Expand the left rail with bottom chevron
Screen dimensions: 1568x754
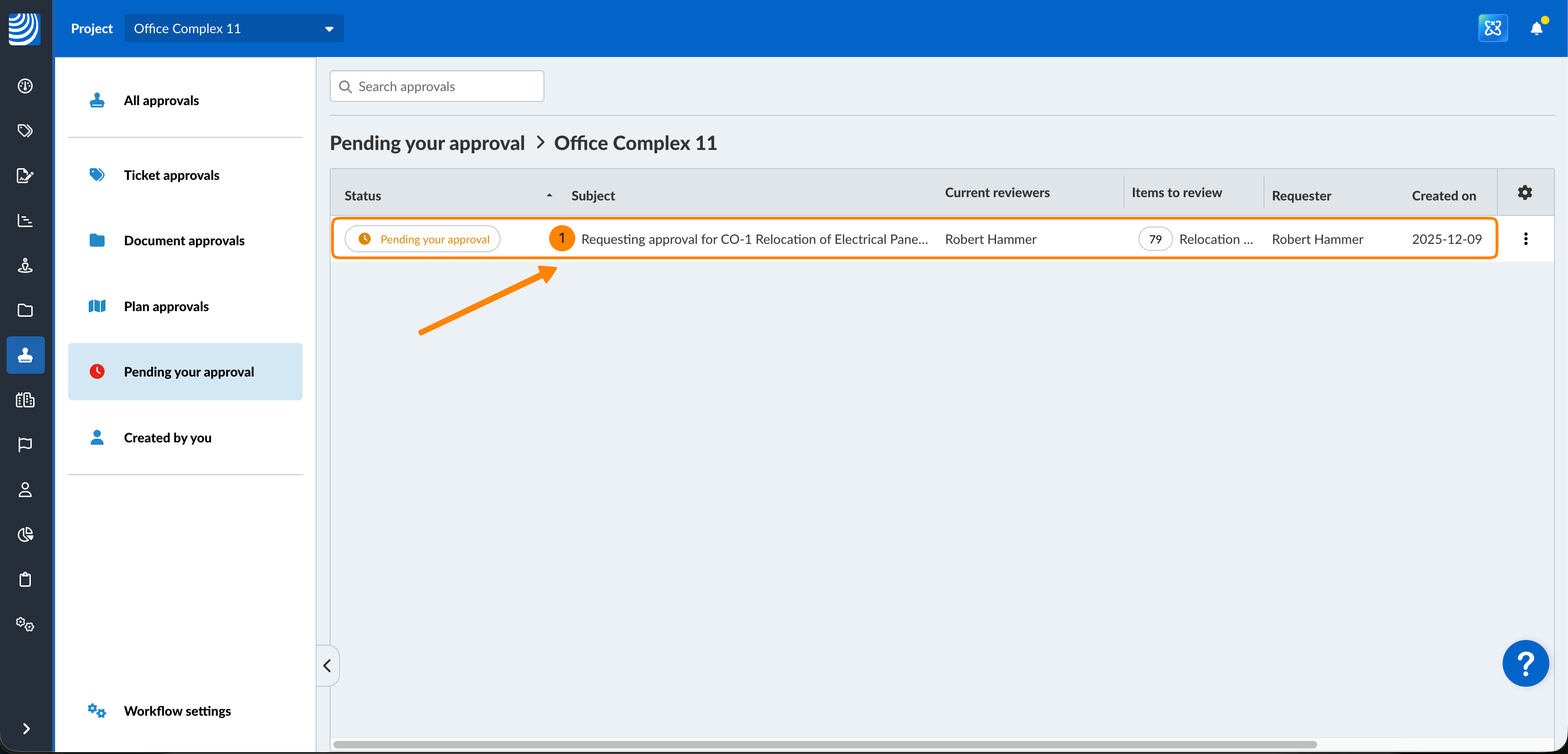point(26,728)
